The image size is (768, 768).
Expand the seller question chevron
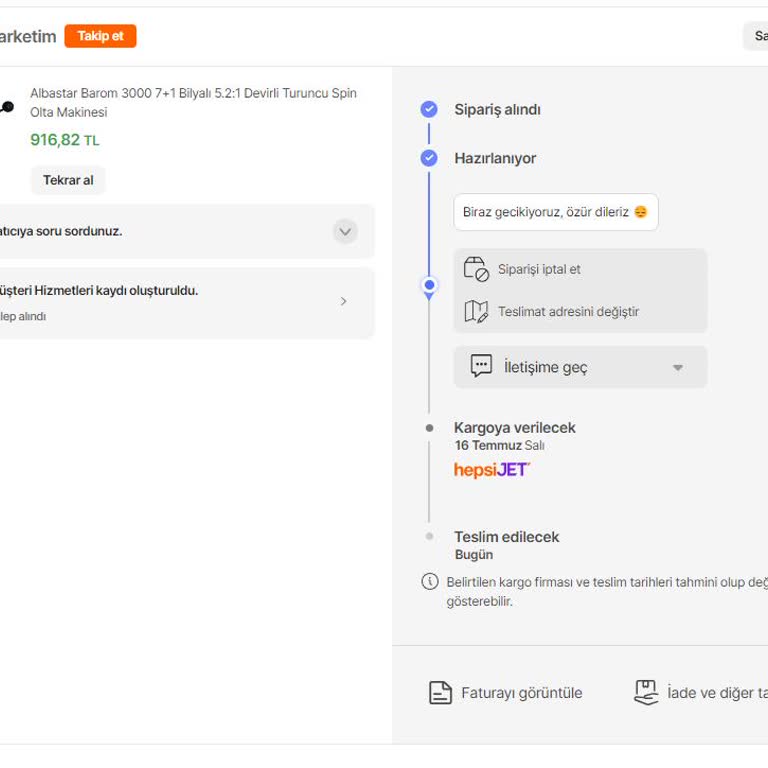pyautogui.click(x=345, y=231)
